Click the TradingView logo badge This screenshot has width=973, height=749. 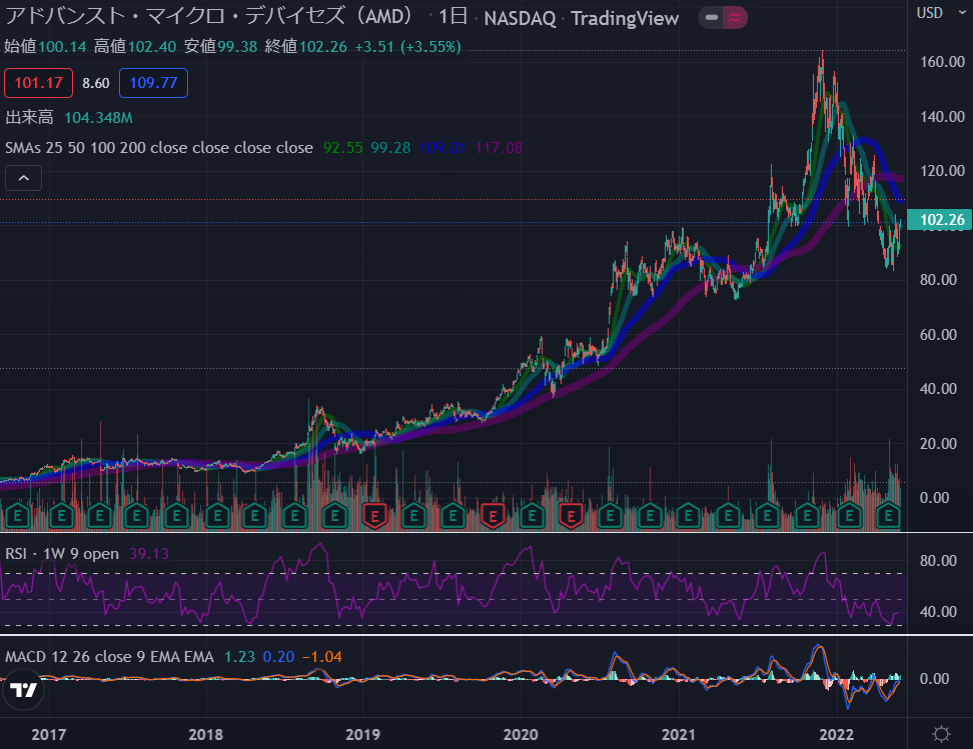pyautogui.click(x=24, y=689)
